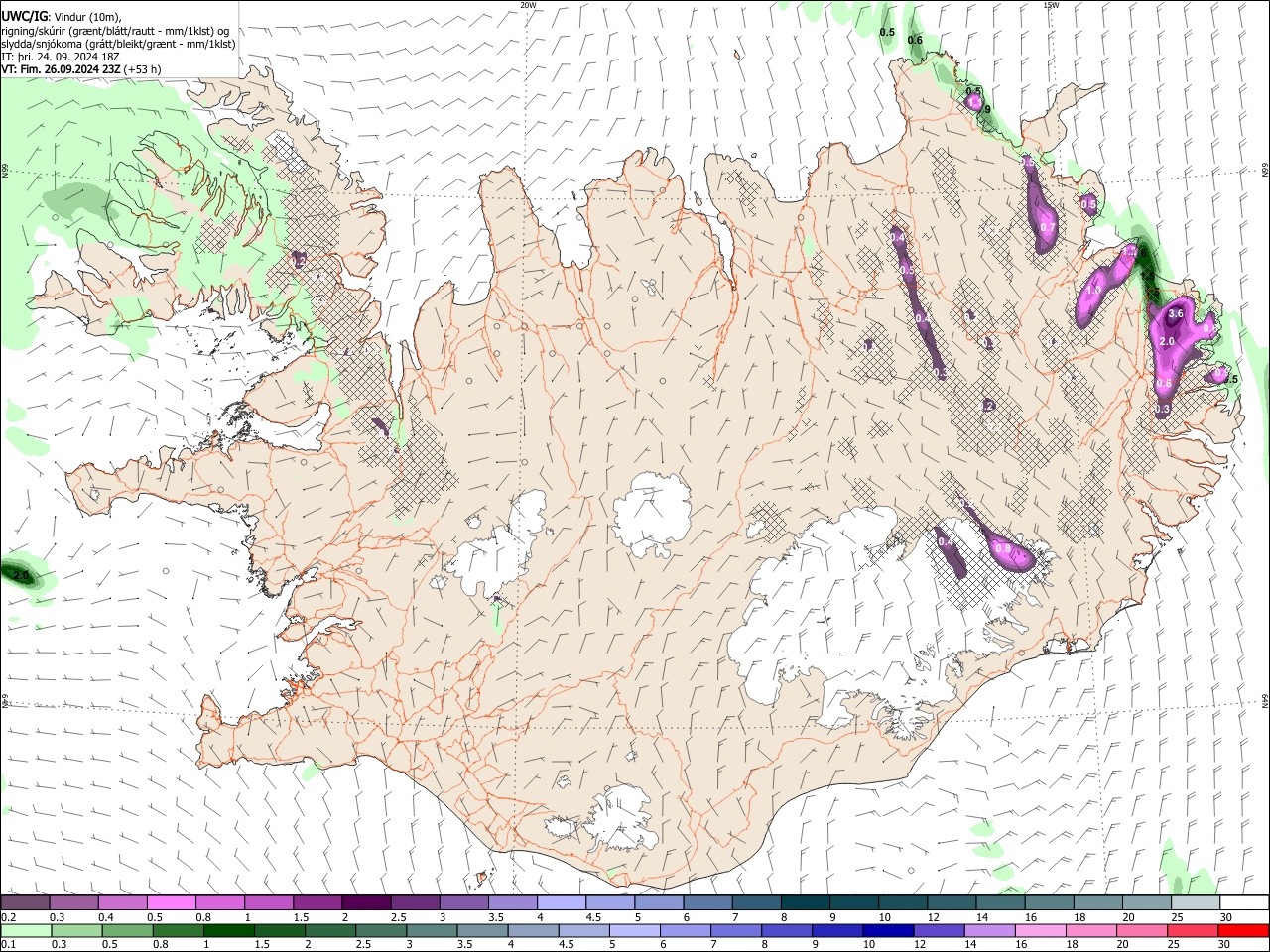Click the palest green rain swatch starting at 0.1
Screen dimensions: 1270x952
[x=26, y=930]
